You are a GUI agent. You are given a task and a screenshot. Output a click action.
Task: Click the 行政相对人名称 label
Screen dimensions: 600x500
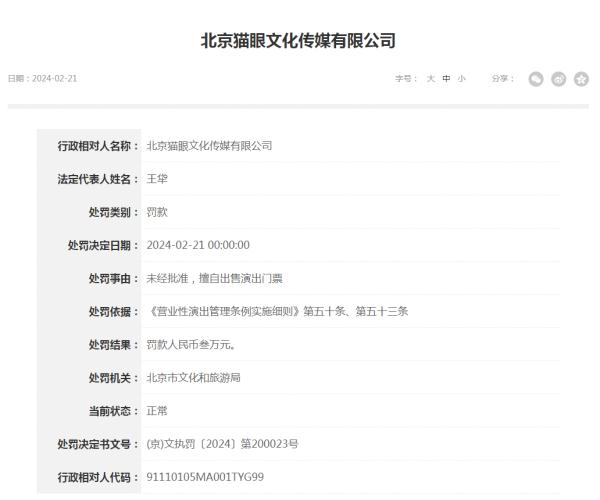click(98, 146)
